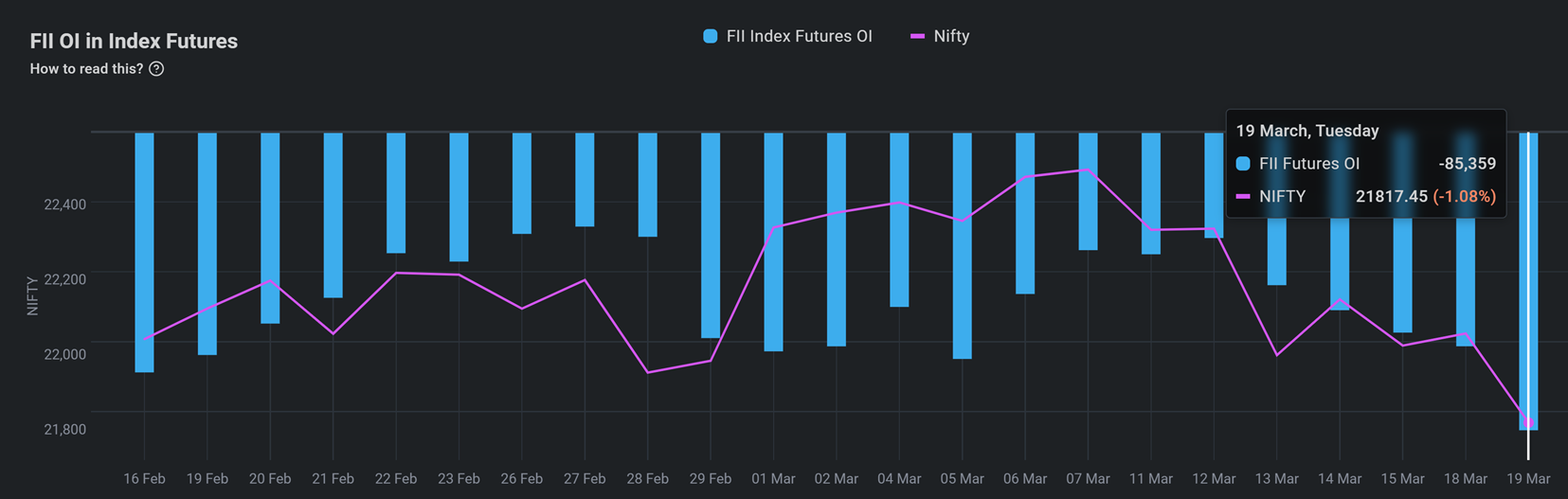Click the blue FII Futures OI tooltip swatch

click(x=1243, y=164)
